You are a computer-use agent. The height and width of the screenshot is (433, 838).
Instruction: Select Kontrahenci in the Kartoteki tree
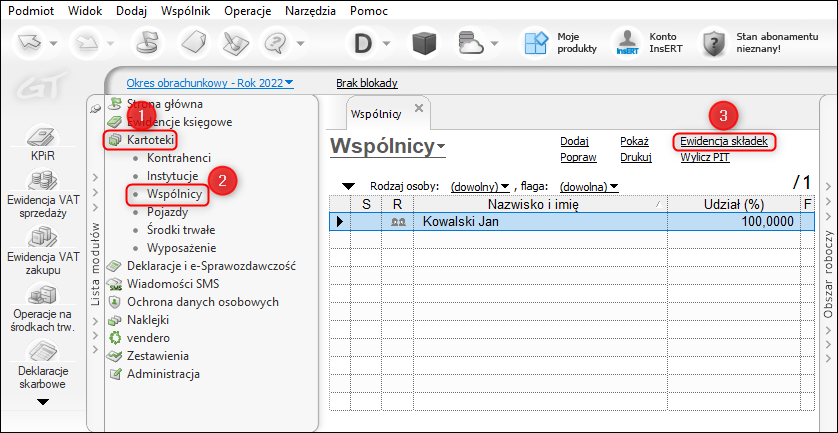click(179, 158)
